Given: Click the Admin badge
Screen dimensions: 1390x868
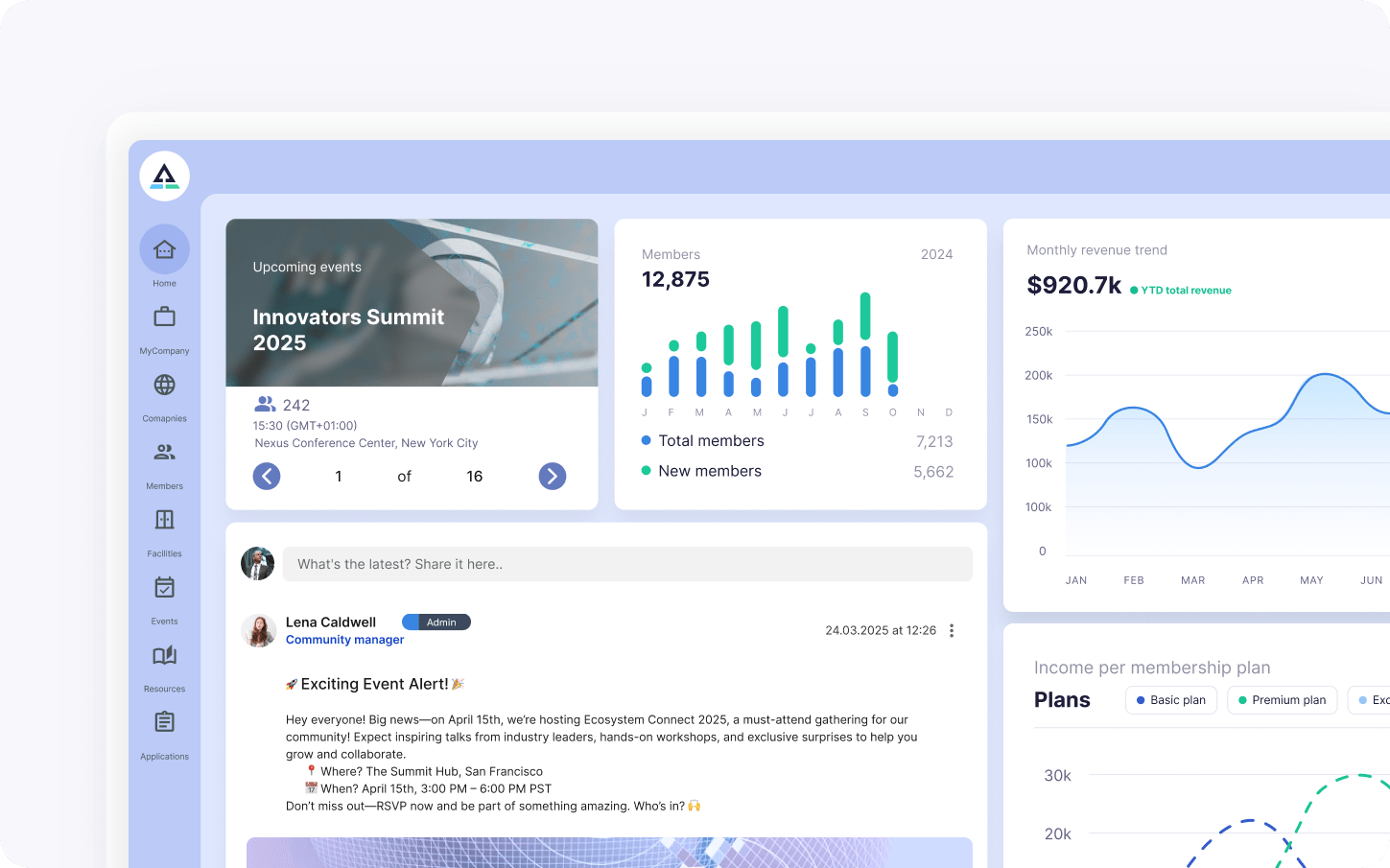Looking at the screenshot, I should pyautogui.click(x=436, y=622).
